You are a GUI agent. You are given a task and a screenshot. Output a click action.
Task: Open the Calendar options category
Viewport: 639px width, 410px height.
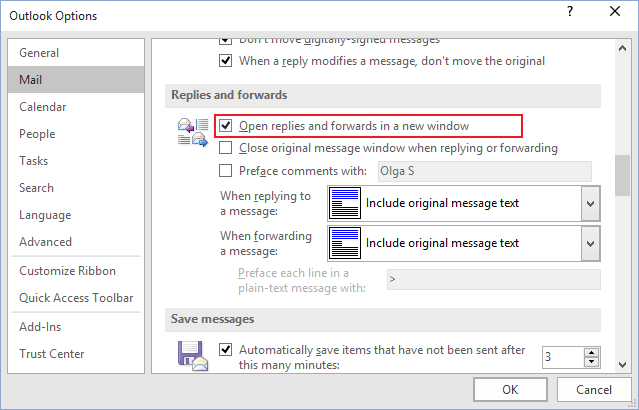point(76,107)
